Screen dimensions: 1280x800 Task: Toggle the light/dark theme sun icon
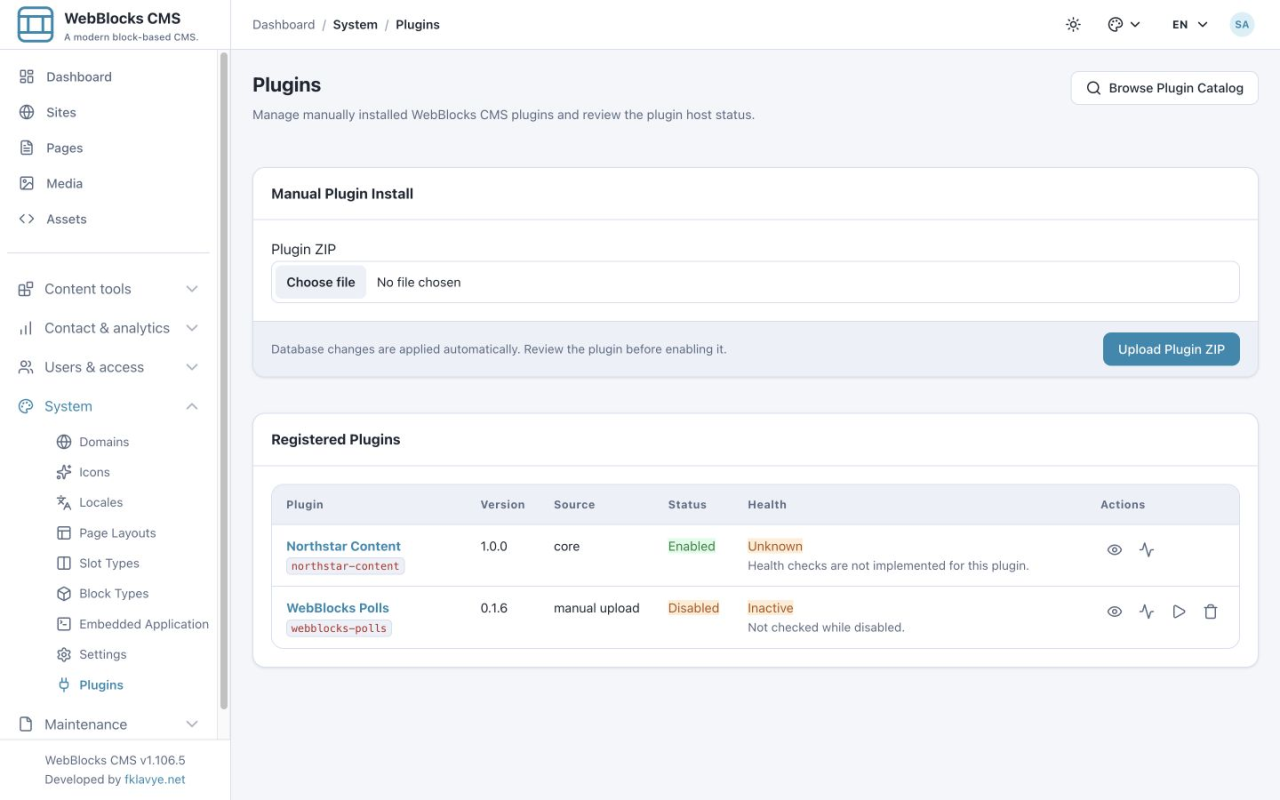(1073, 25)
